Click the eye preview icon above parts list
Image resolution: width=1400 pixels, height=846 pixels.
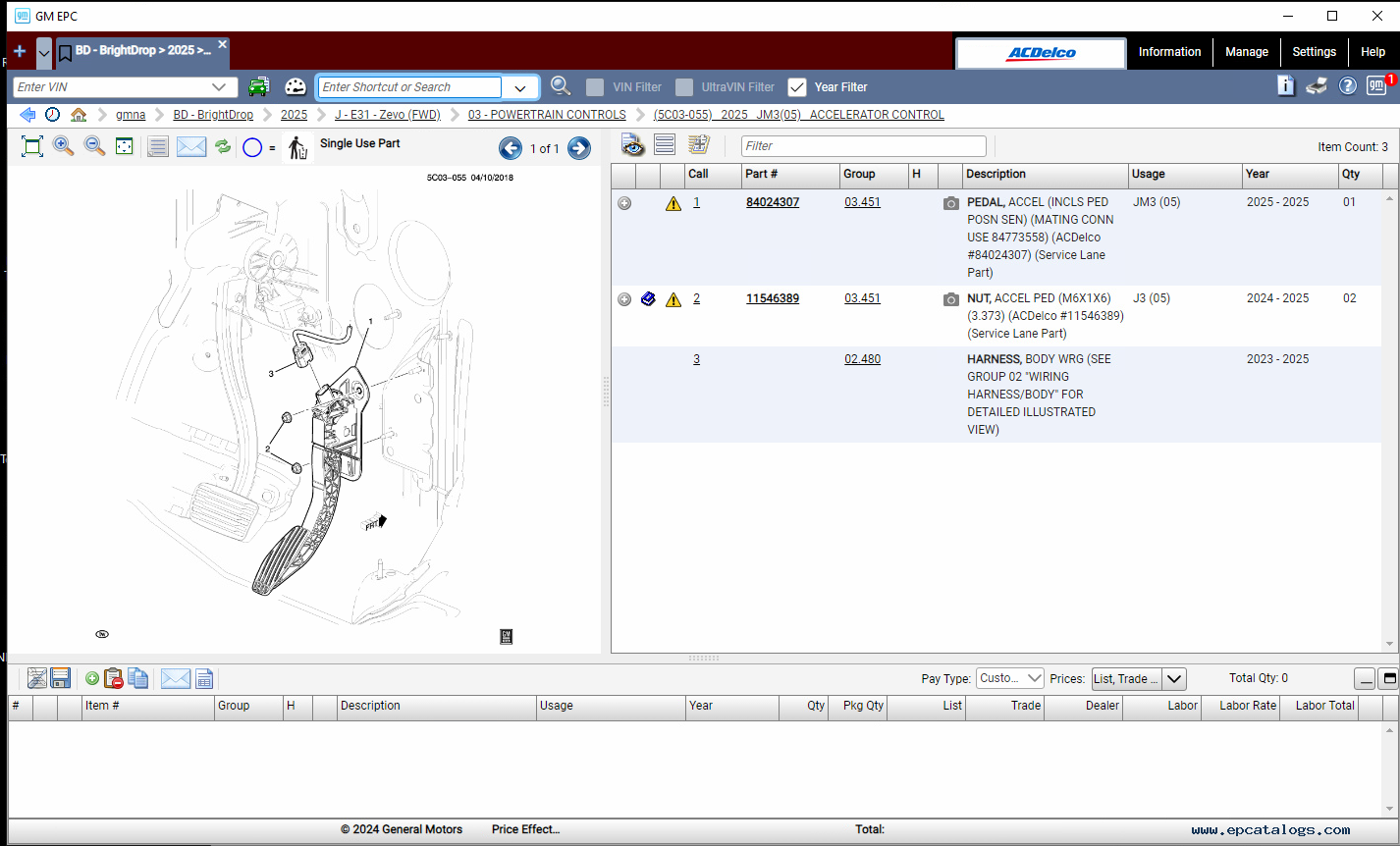tap(633, 145)
